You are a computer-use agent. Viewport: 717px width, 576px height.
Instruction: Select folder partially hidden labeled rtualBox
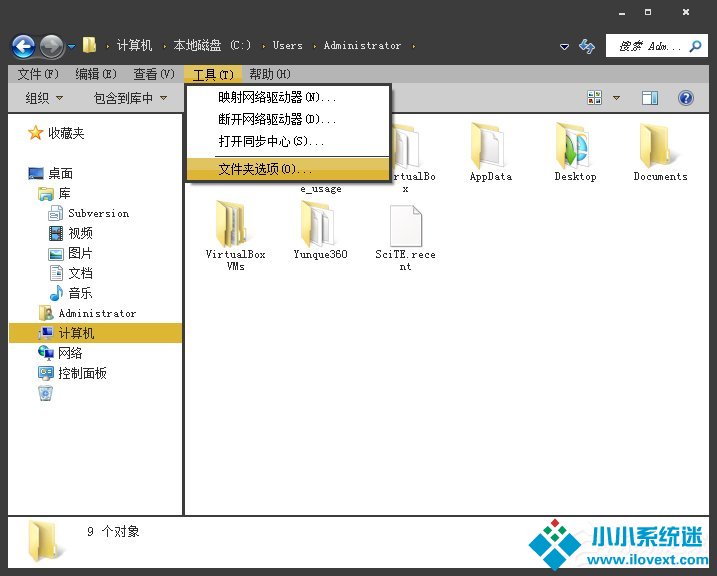[x=412, y=158]
